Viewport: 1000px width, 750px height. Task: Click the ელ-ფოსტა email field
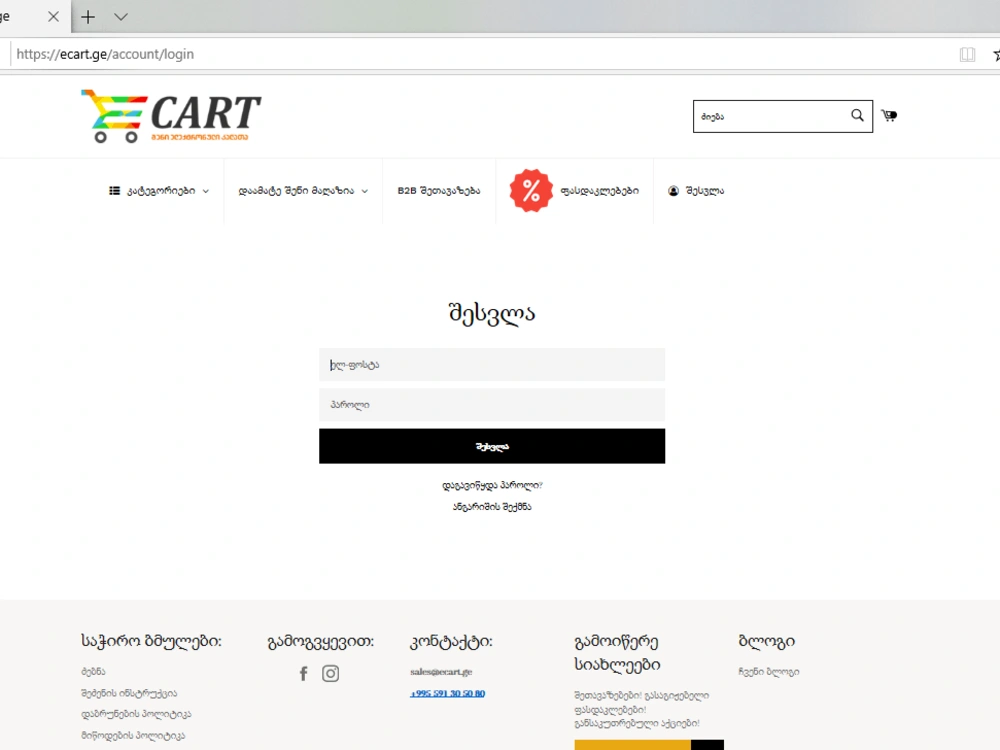click(492, 365)
